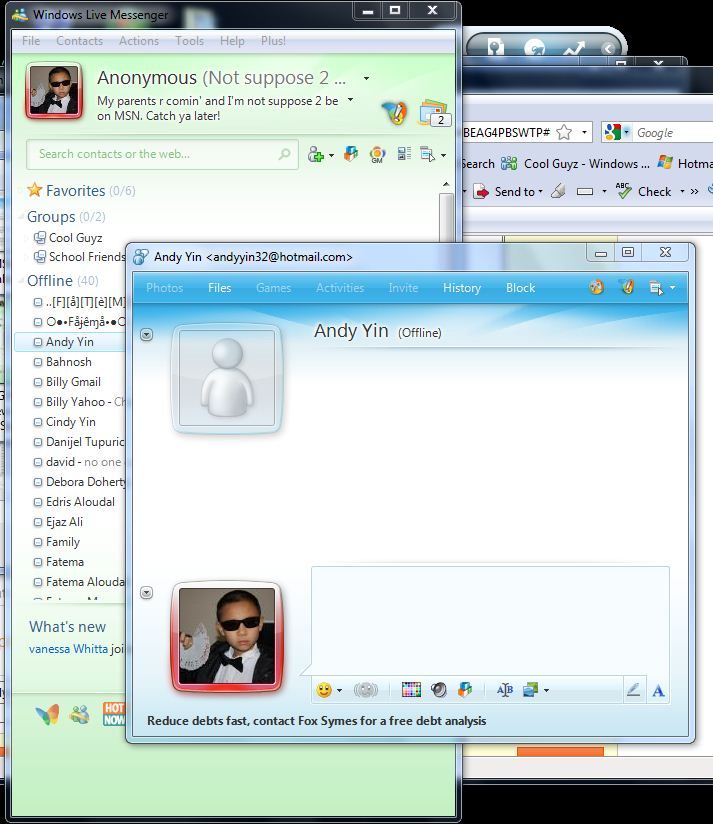Click the color scheme paintbrush in conversation window
The height and width of the screenshot is (824, 713).
[627, 287]
